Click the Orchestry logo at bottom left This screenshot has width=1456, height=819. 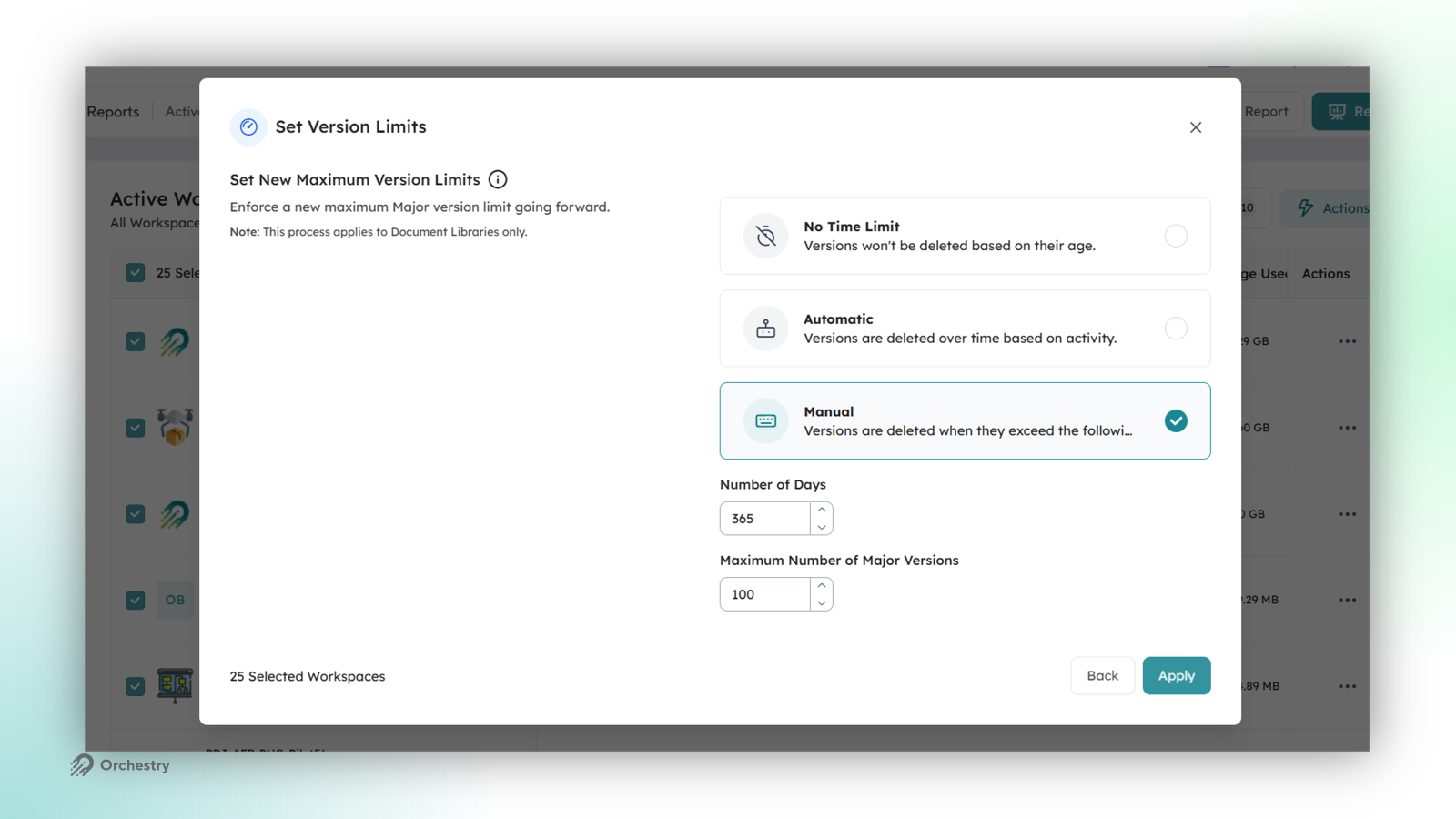(x=120, y=765)
